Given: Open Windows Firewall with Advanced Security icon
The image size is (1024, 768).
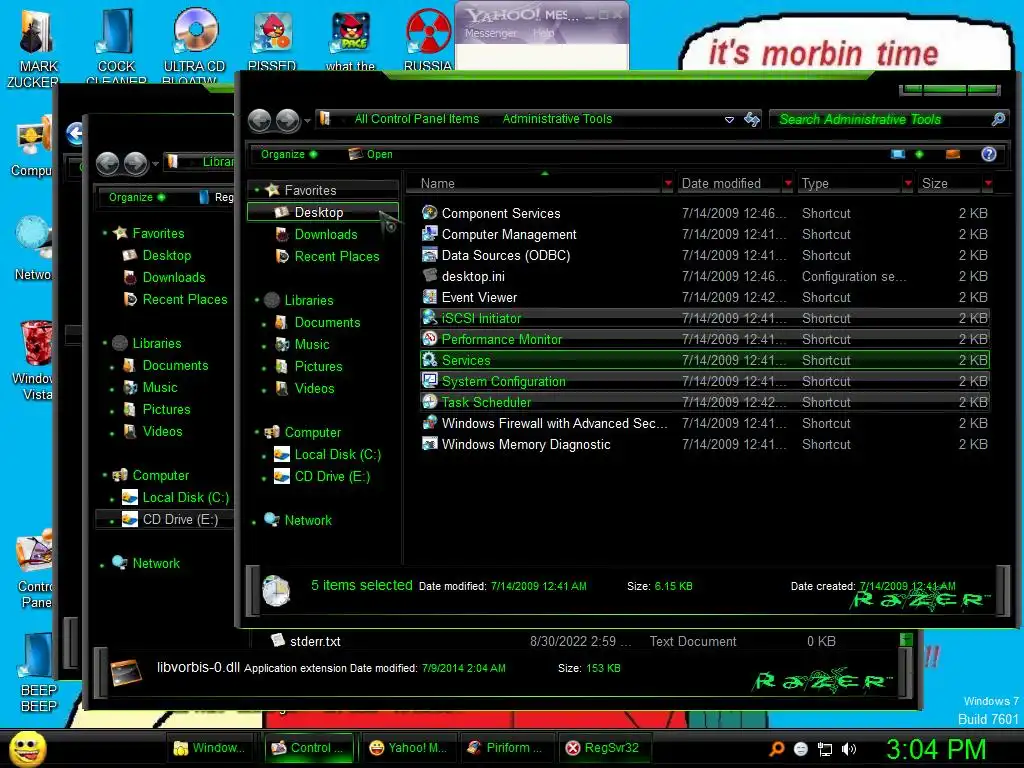Looking at the screenshot, I should pyautogui.click(x=429, y=423).
